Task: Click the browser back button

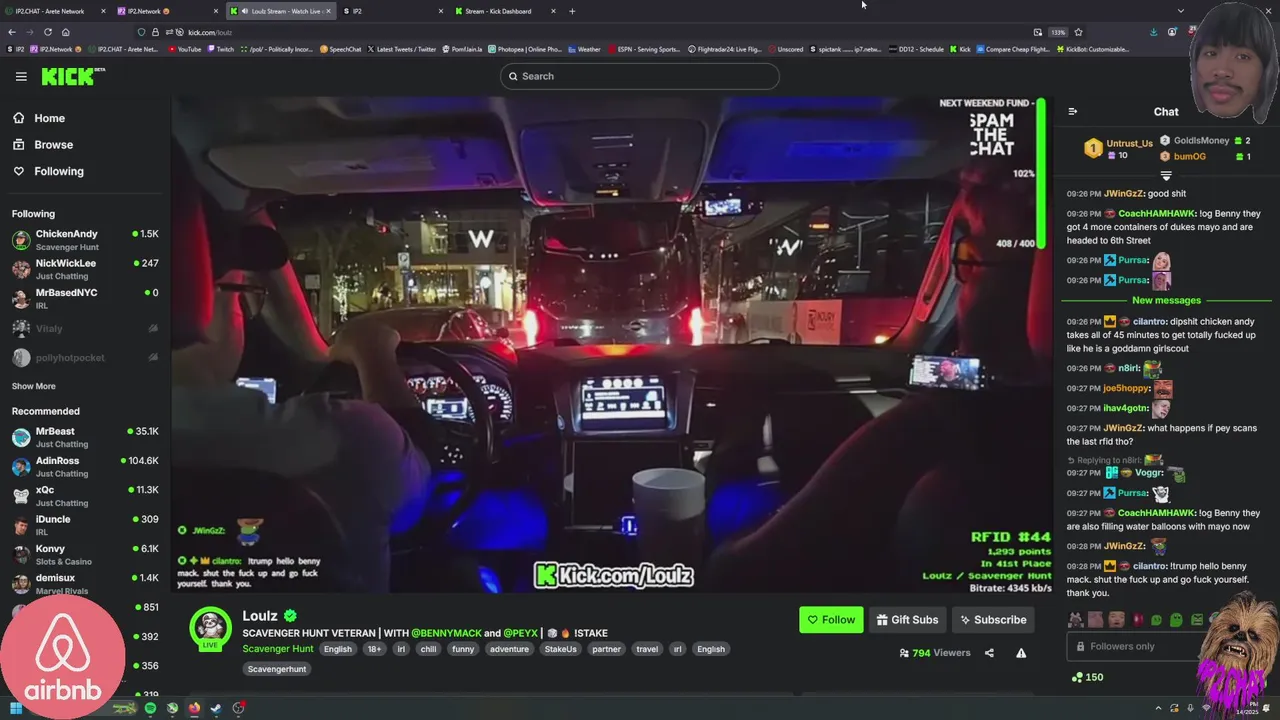Action: 14,32
